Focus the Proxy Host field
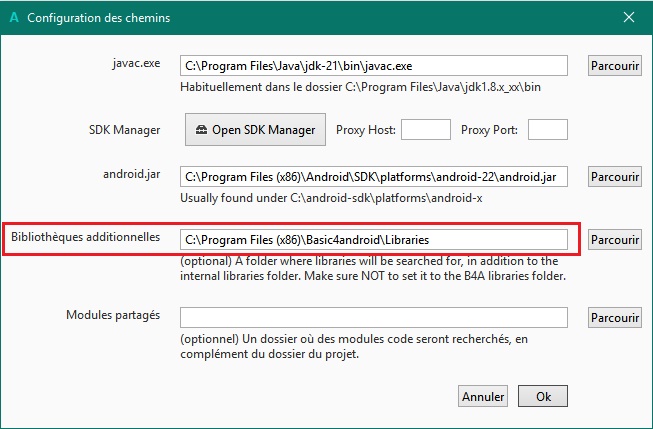 426,129
